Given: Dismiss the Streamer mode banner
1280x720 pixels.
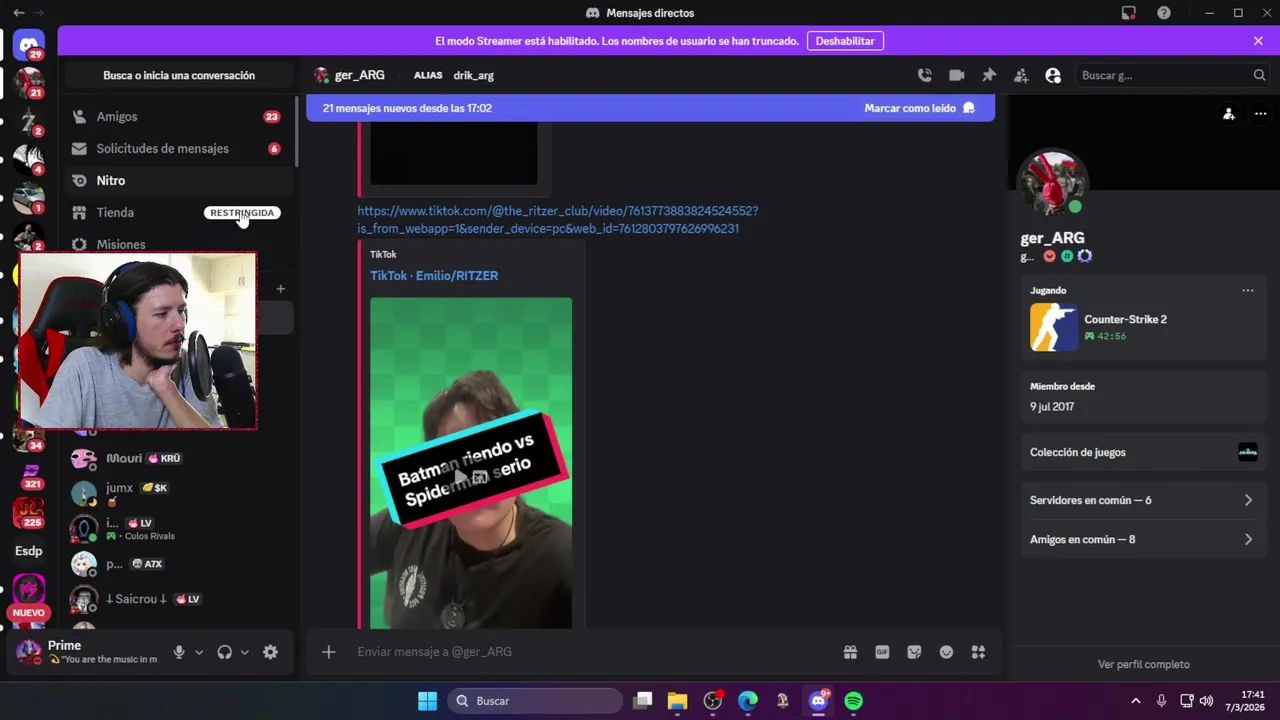Looking at the screenshot, I should (x=1258, y=41).
